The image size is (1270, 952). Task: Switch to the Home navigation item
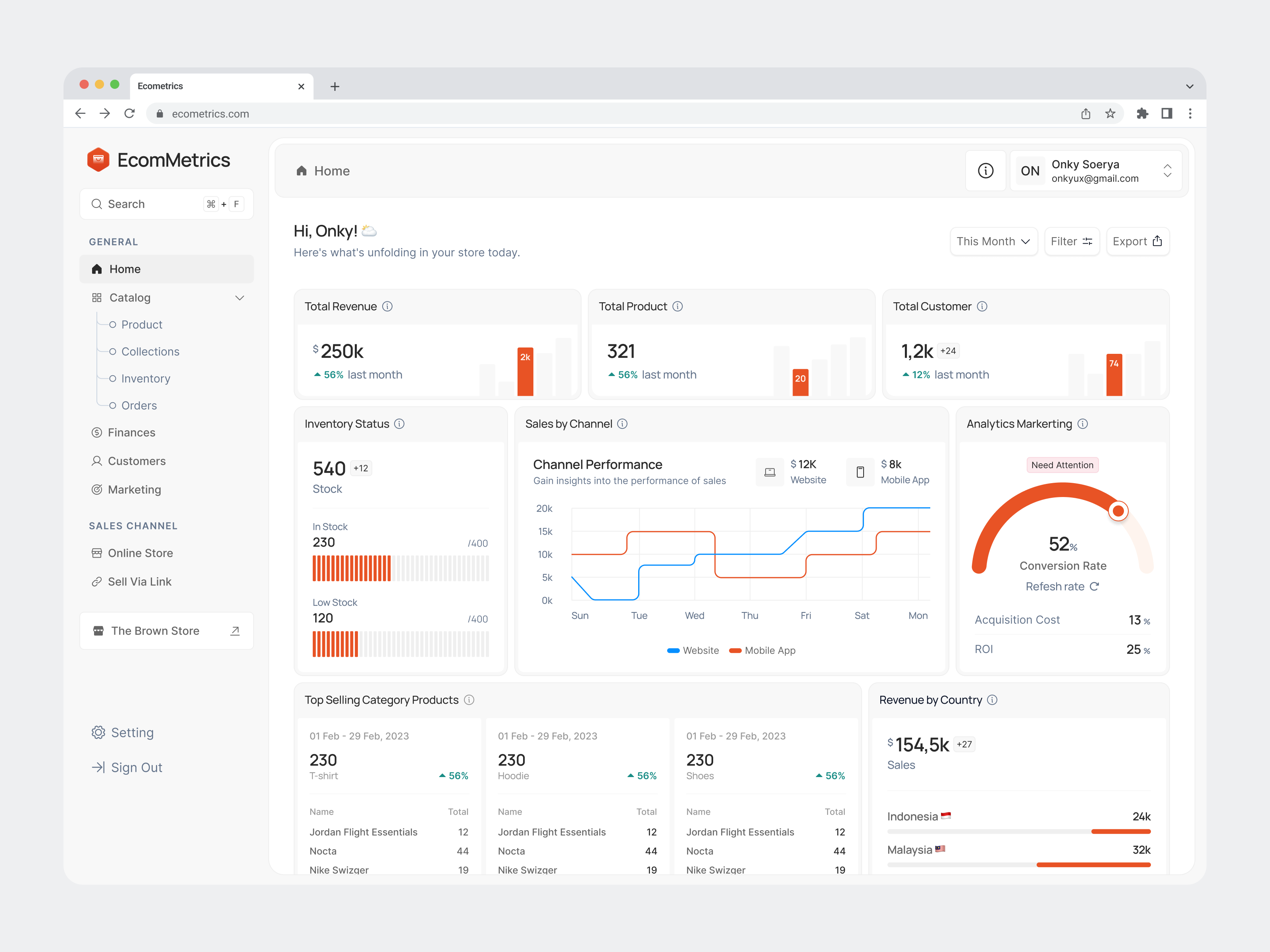[125, 269]
